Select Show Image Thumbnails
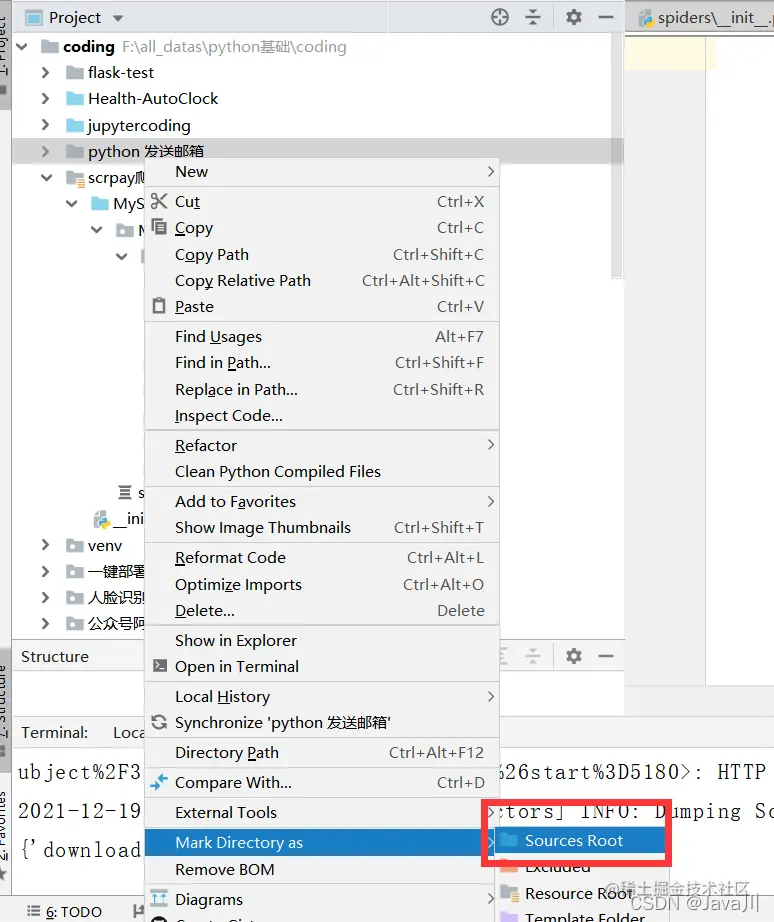774x922 pixels. pyautogui.click(x=322, y=527)
